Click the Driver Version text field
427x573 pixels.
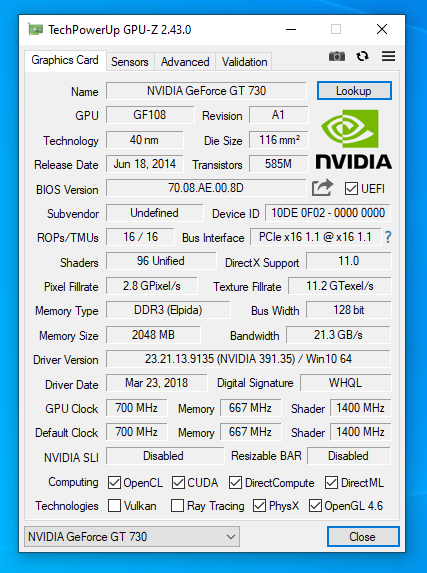click(248, 359)
